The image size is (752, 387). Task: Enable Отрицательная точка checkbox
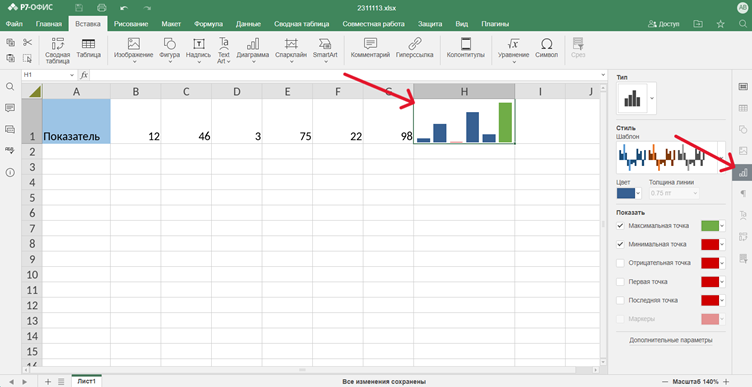[621, 263]
